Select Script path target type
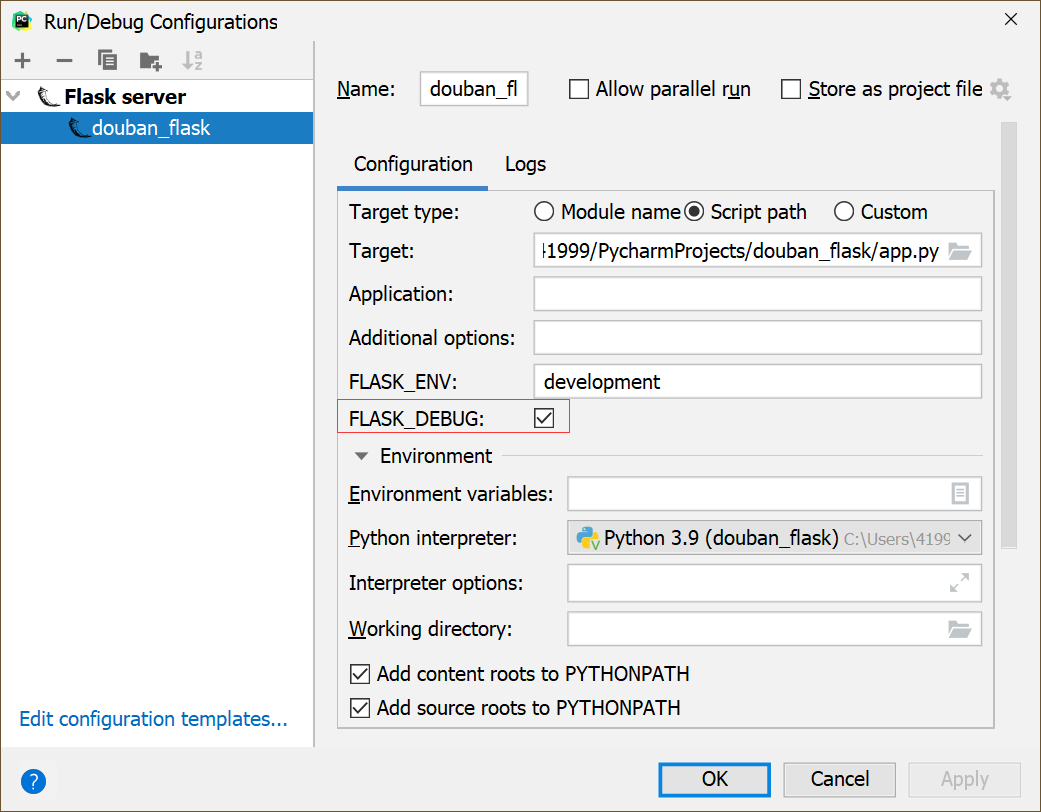The width and height of the screenshot is (1041, 812). pyautogui.click(x=694, y=212)
